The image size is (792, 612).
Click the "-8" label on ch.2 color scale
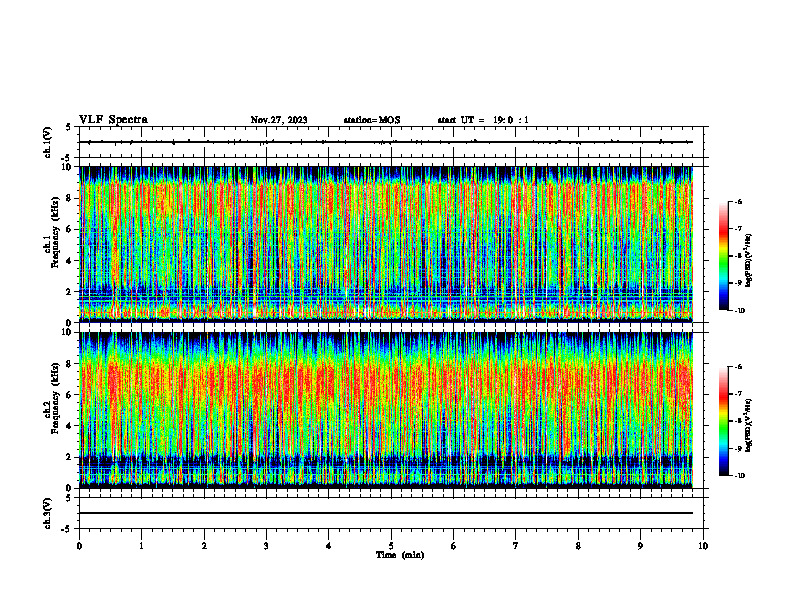(738, 421)
